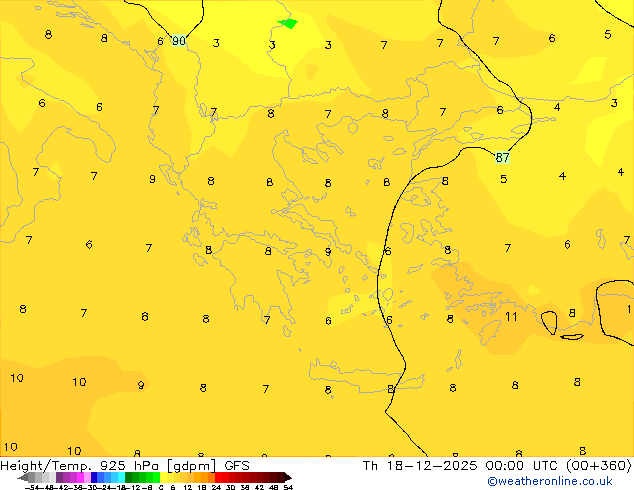Screen dimensions: 634x490
Task: Click the yellow swatch above 0 on legend
Action: pyautogui.click(x=163, y=477)
